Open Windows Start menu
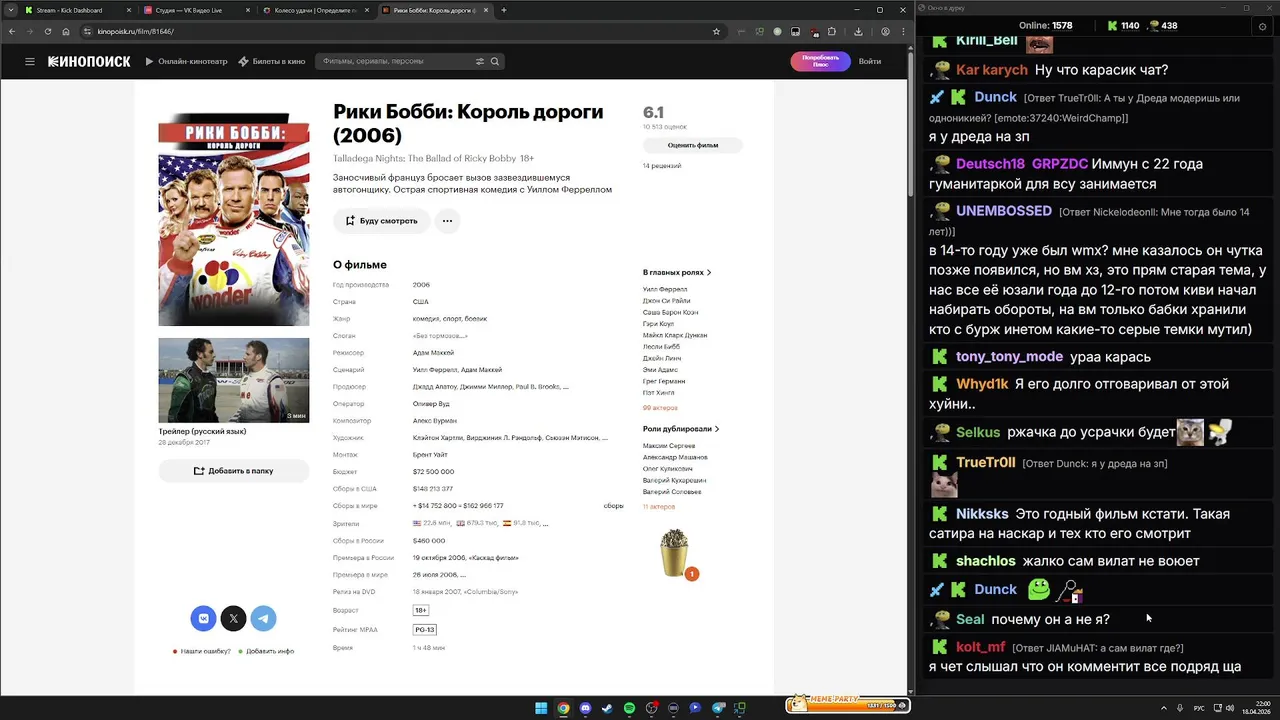The height and width of the screenshot is (720, 1280). pyautogui.click(x=541, y=708)
